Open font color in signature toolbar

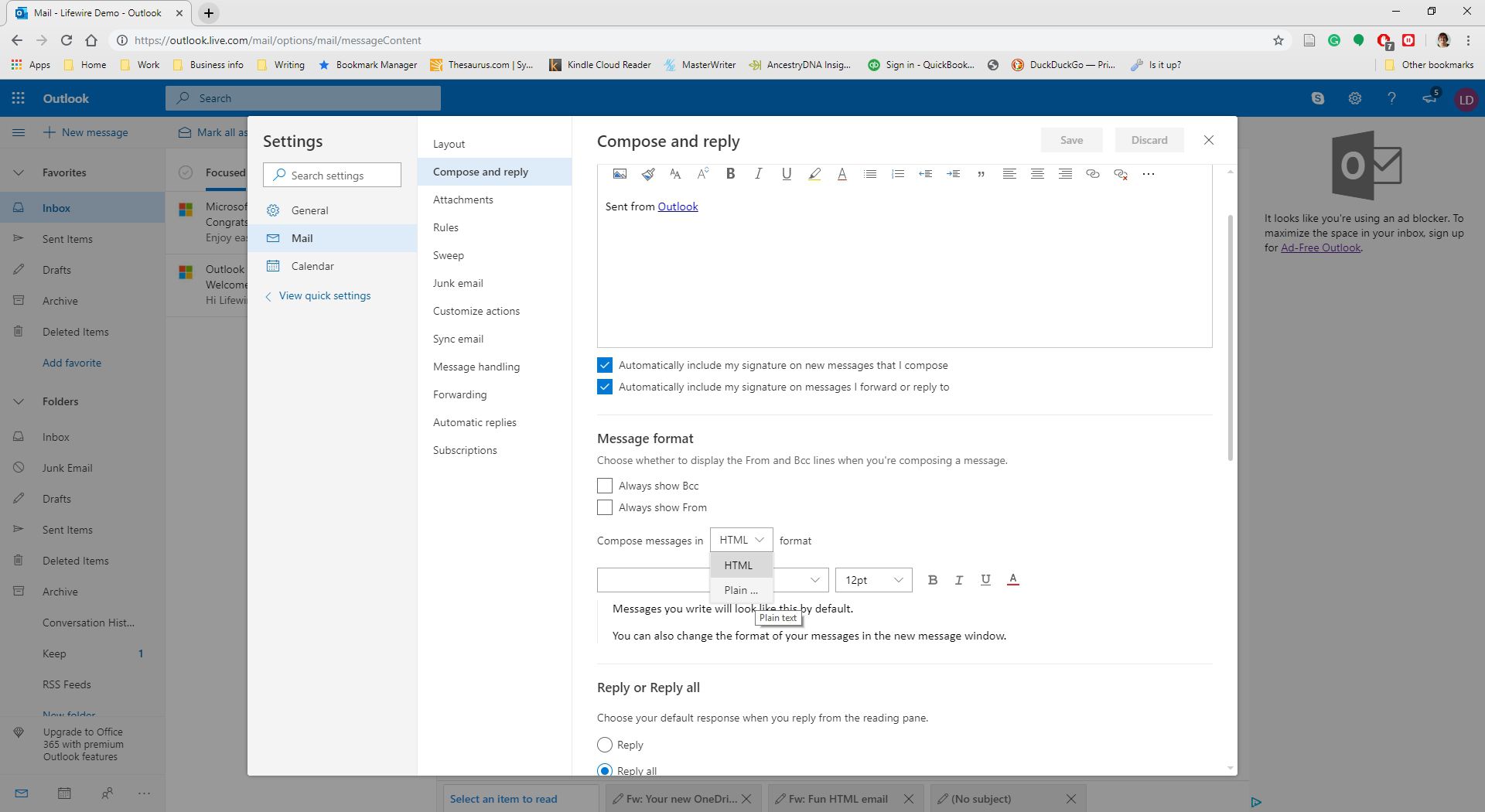[x=841, y=174]
